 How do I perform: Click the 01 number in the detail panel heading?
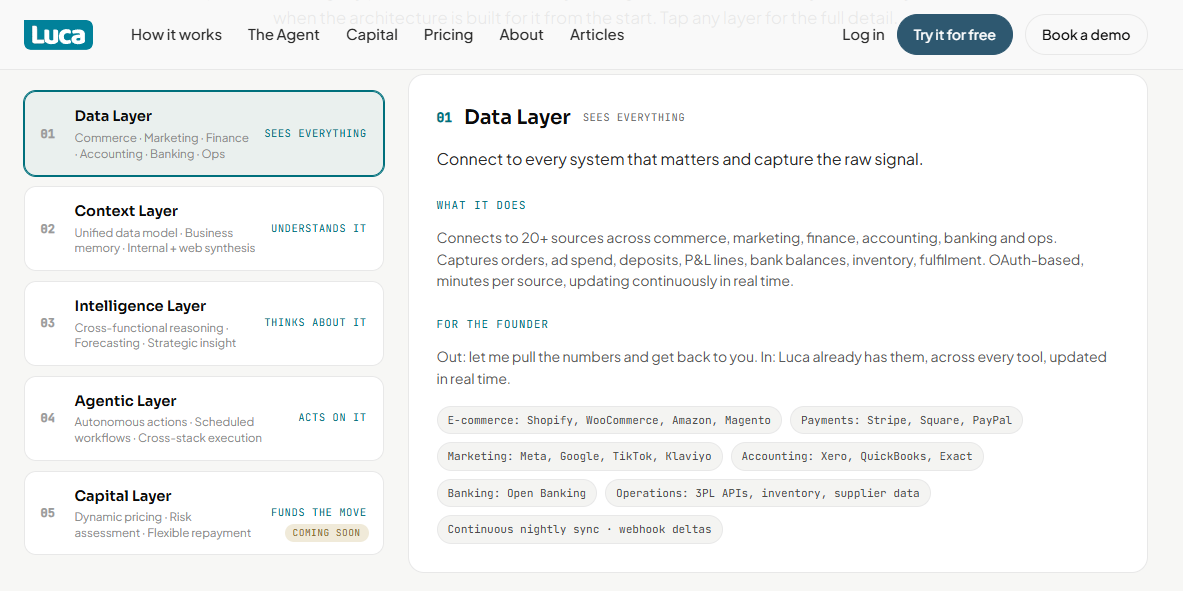point(444,118)
